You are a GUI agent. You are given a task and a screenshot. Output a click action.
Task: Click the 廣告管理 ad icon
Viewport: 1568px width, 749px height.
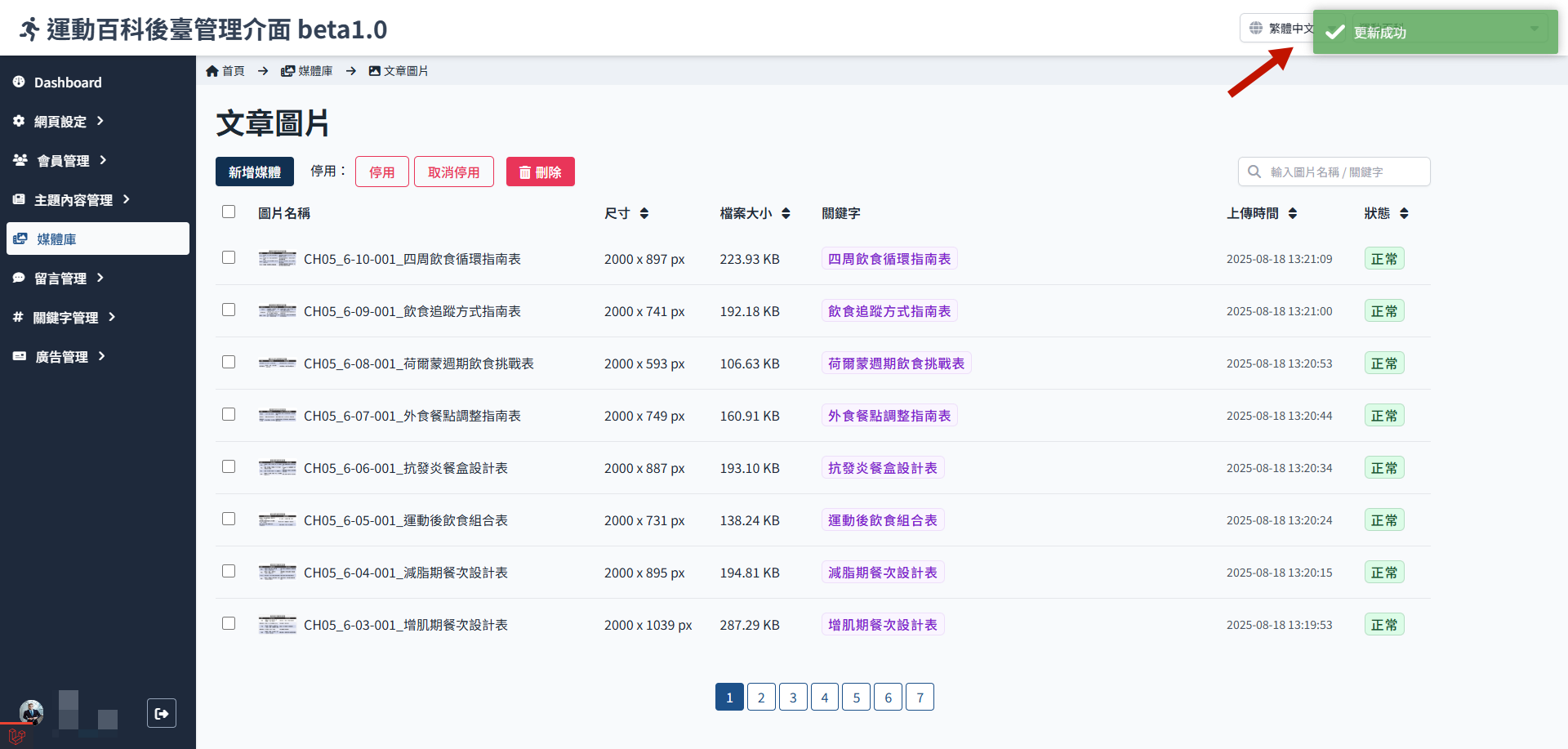click(x=20, y=356)
